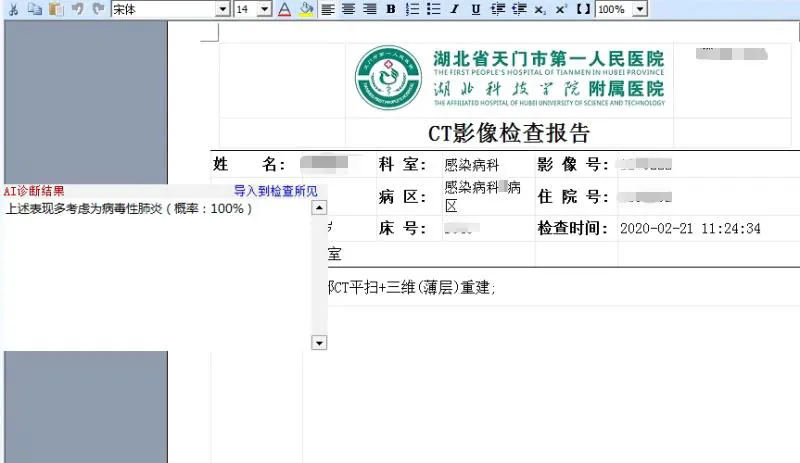
Task: Toggle bold formatting
Action: coord(390,9)
